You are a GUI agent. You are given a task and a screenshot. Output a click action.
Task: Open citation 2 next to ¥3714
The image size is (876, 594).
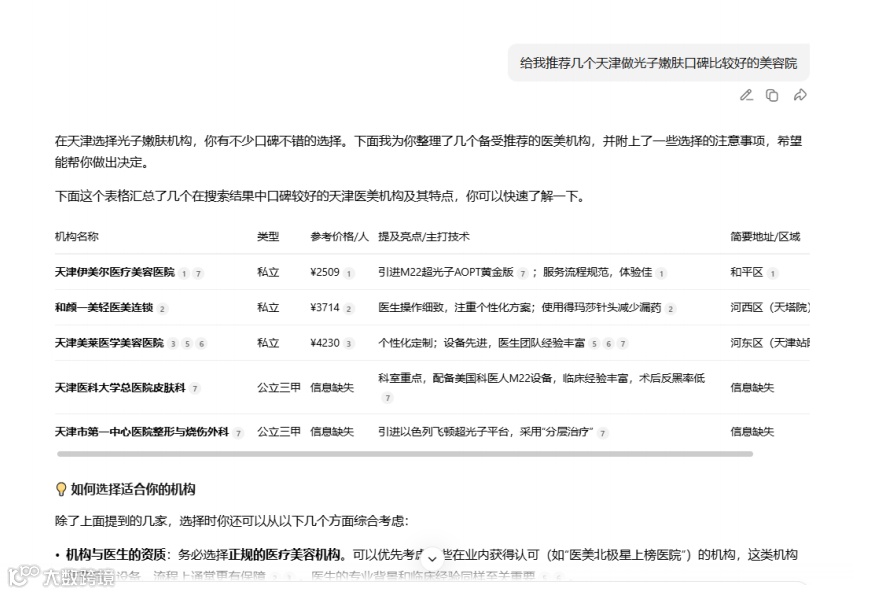[x=349, y=309]
